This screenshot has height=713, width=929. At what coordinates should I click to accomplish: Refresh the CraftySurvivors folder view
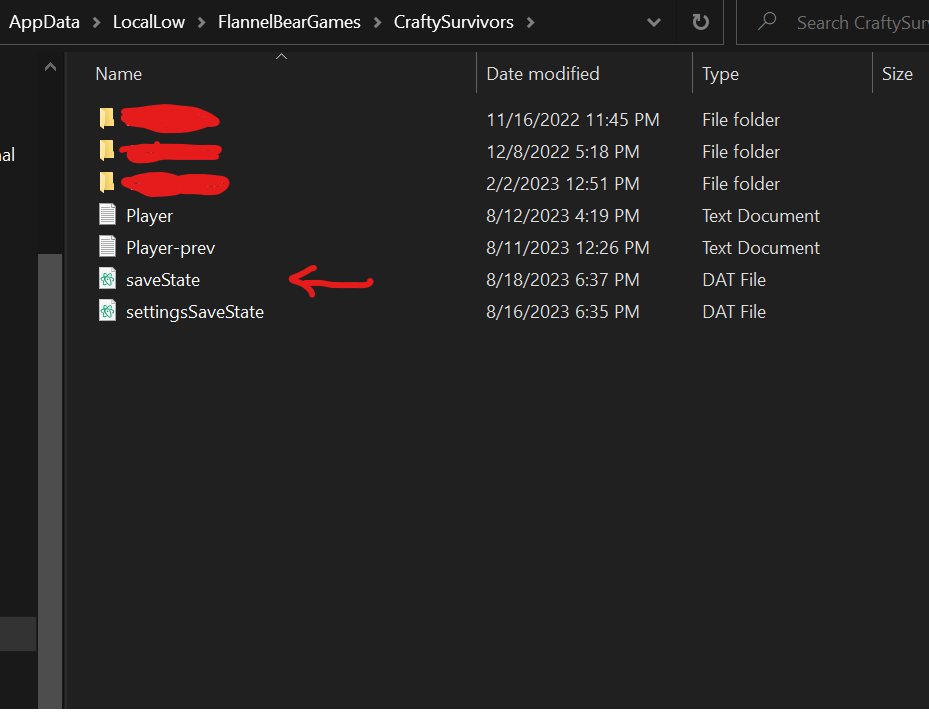[x=700, y=23]
